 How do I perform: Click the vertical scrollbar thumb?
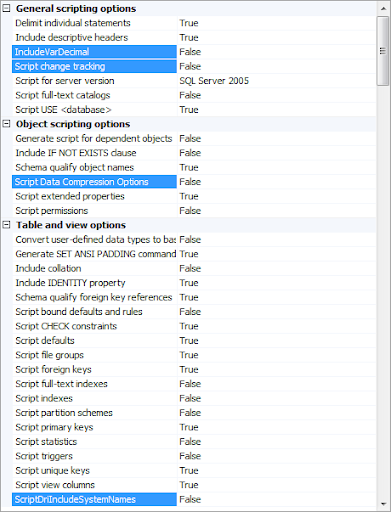tap(383, 51)
